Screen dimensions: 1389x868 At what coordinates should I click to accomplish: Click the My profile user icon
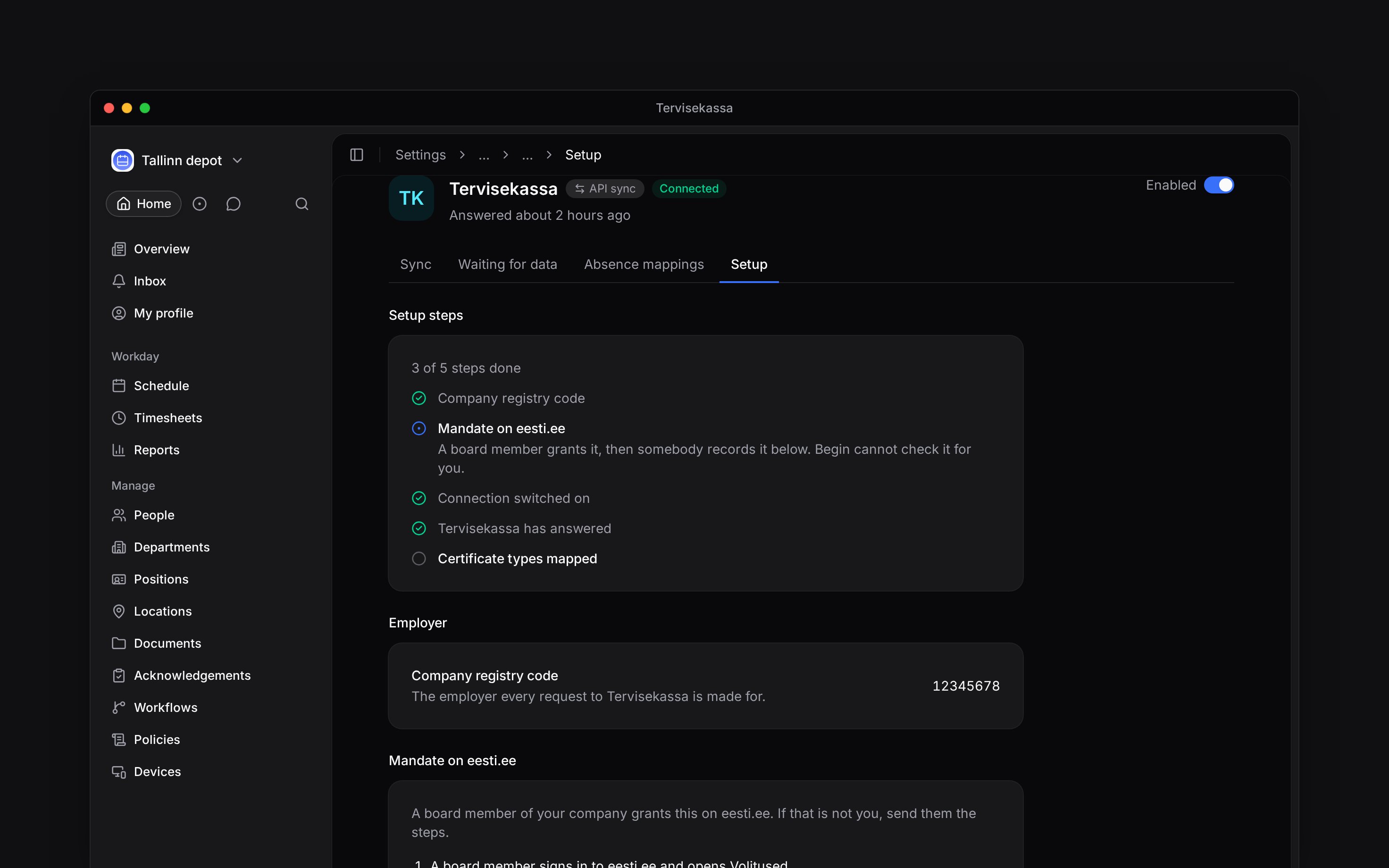coord(119,313)
